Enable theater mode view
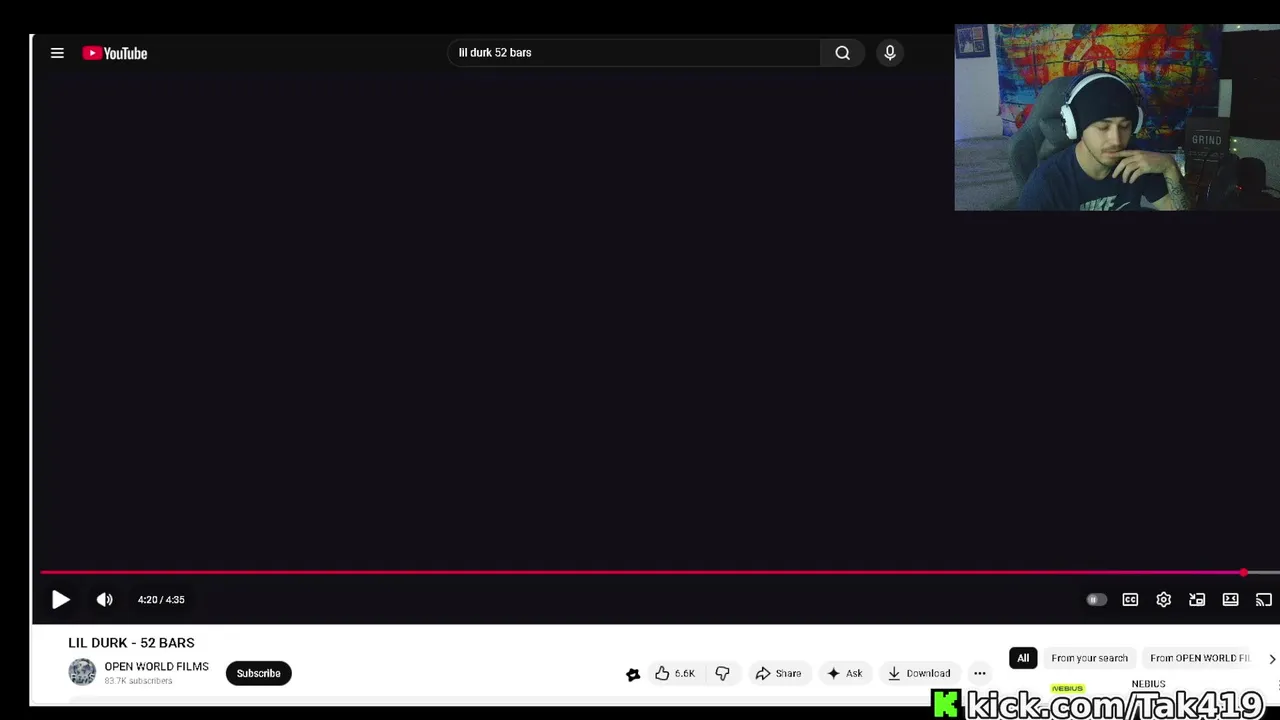Viewport: 1280px width, 720px height. pos(1230,599)
